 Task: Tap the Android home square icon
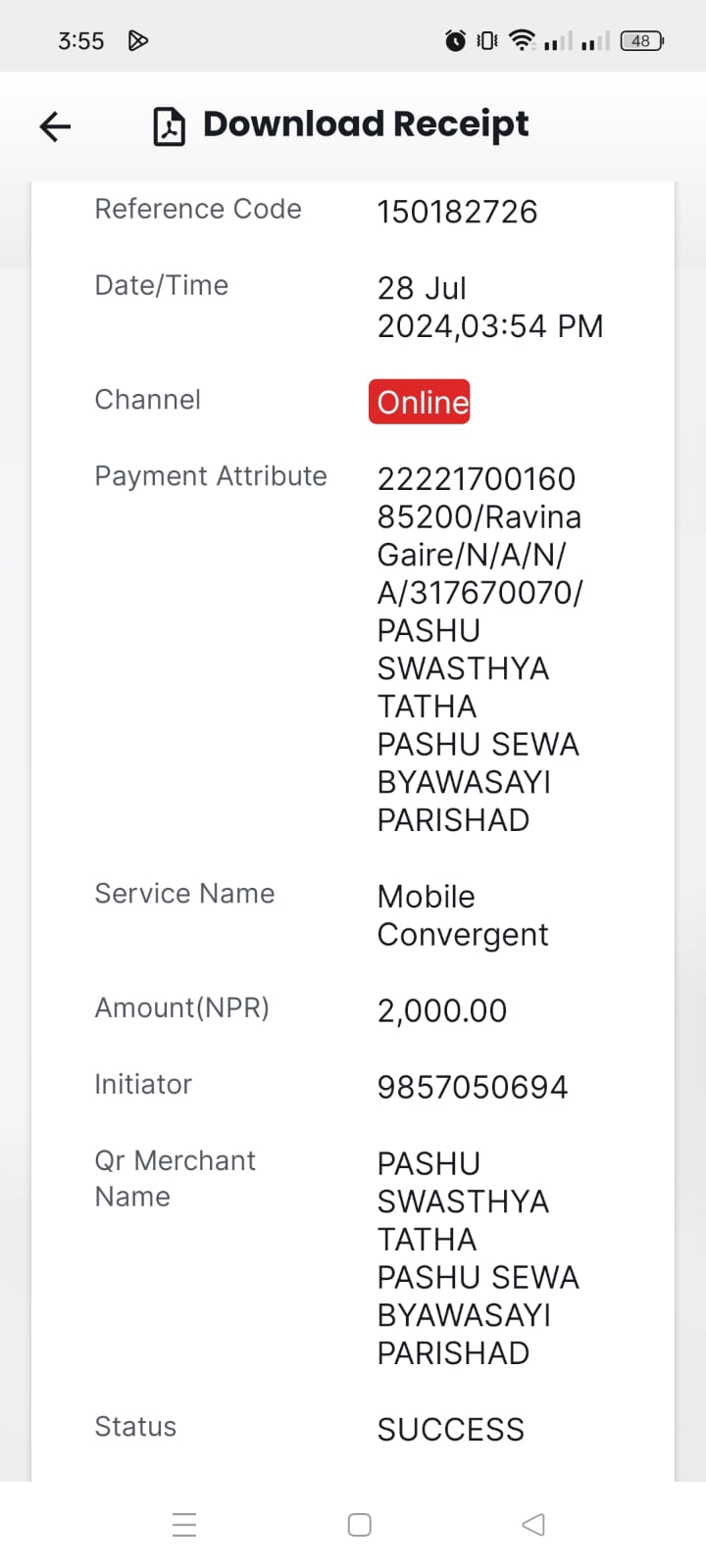[360, 1525]
